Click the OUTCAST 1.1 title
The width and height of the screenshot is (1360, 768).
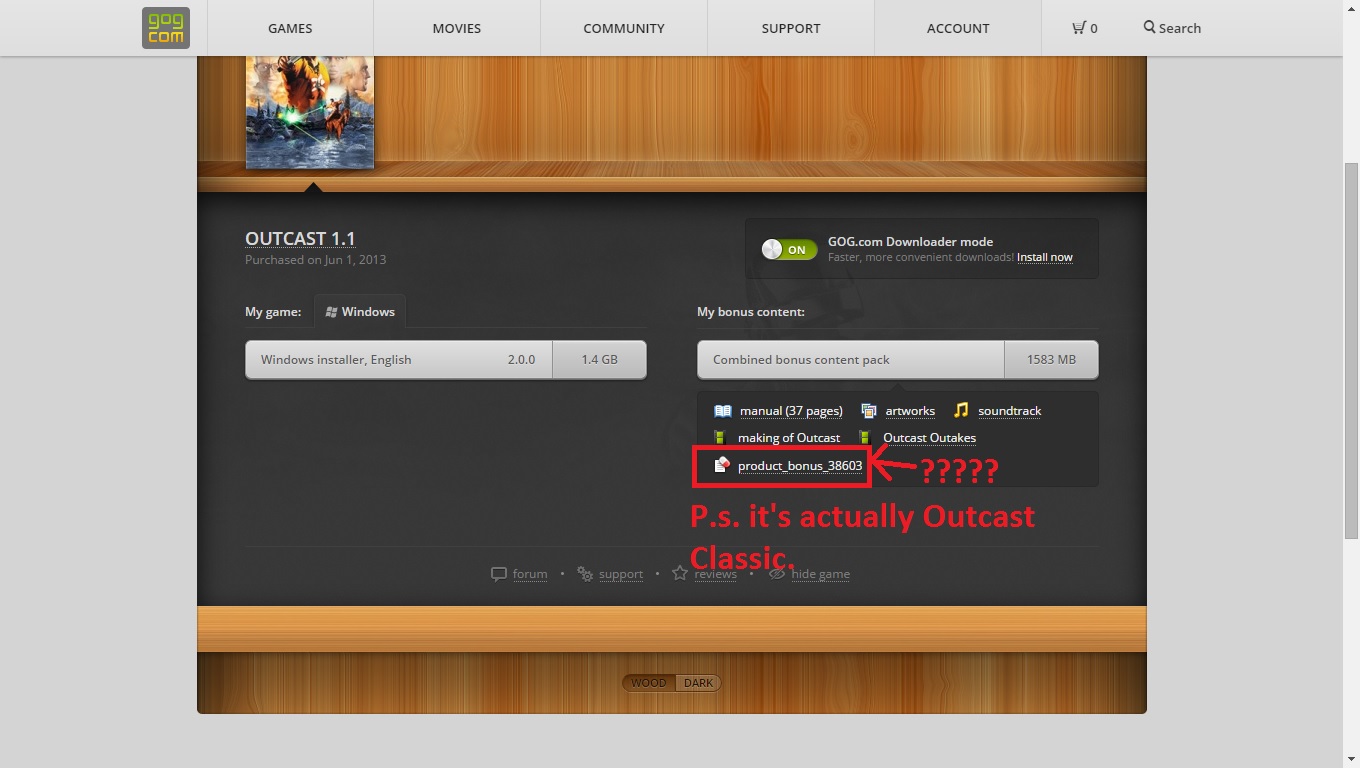300,238
